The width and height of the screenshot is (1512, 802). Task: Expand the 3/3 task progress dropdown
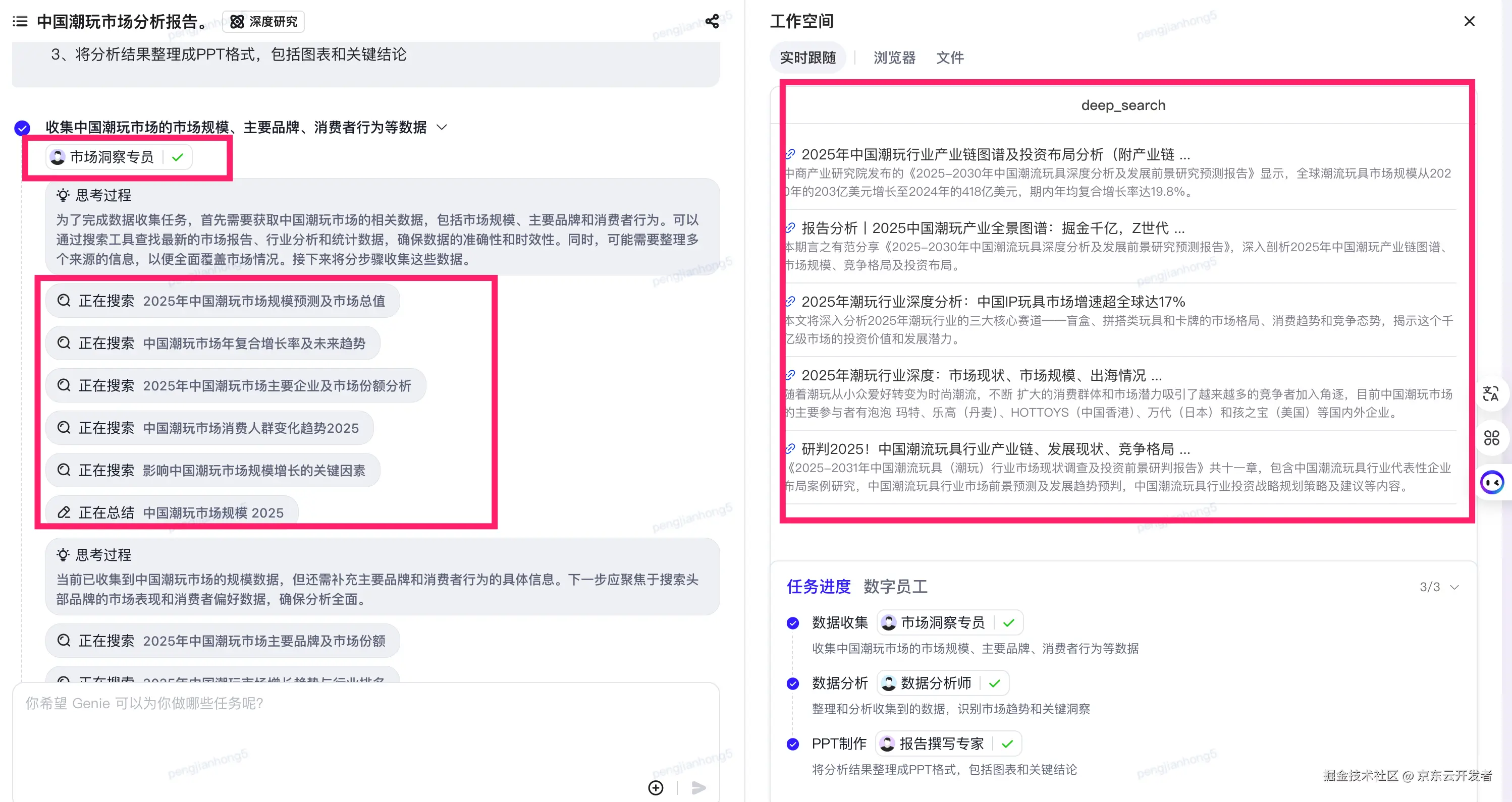[x=1454, y=587]
